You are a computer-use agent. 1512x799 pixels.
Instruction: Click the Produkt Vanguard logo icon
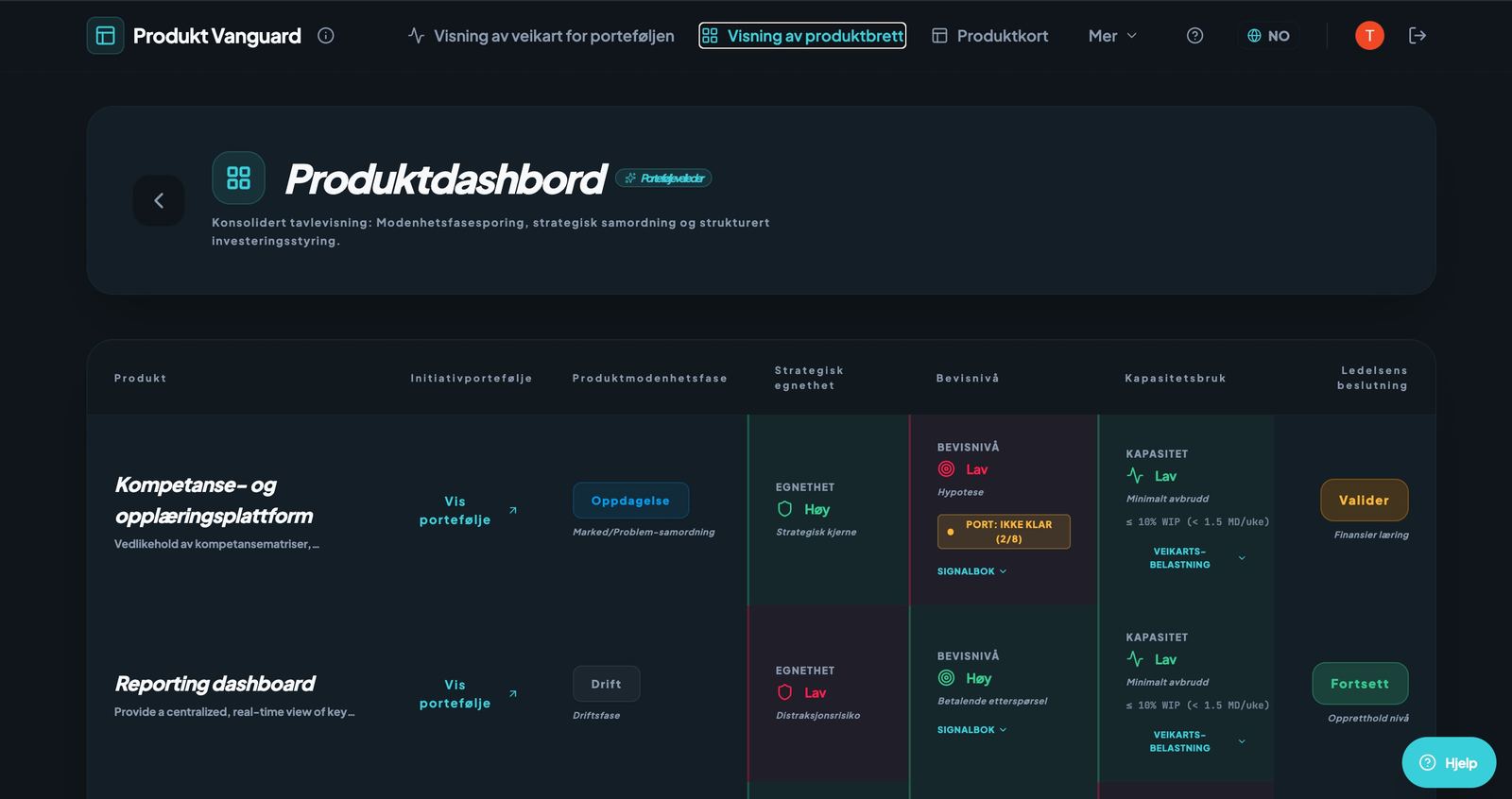coord(105,36)
